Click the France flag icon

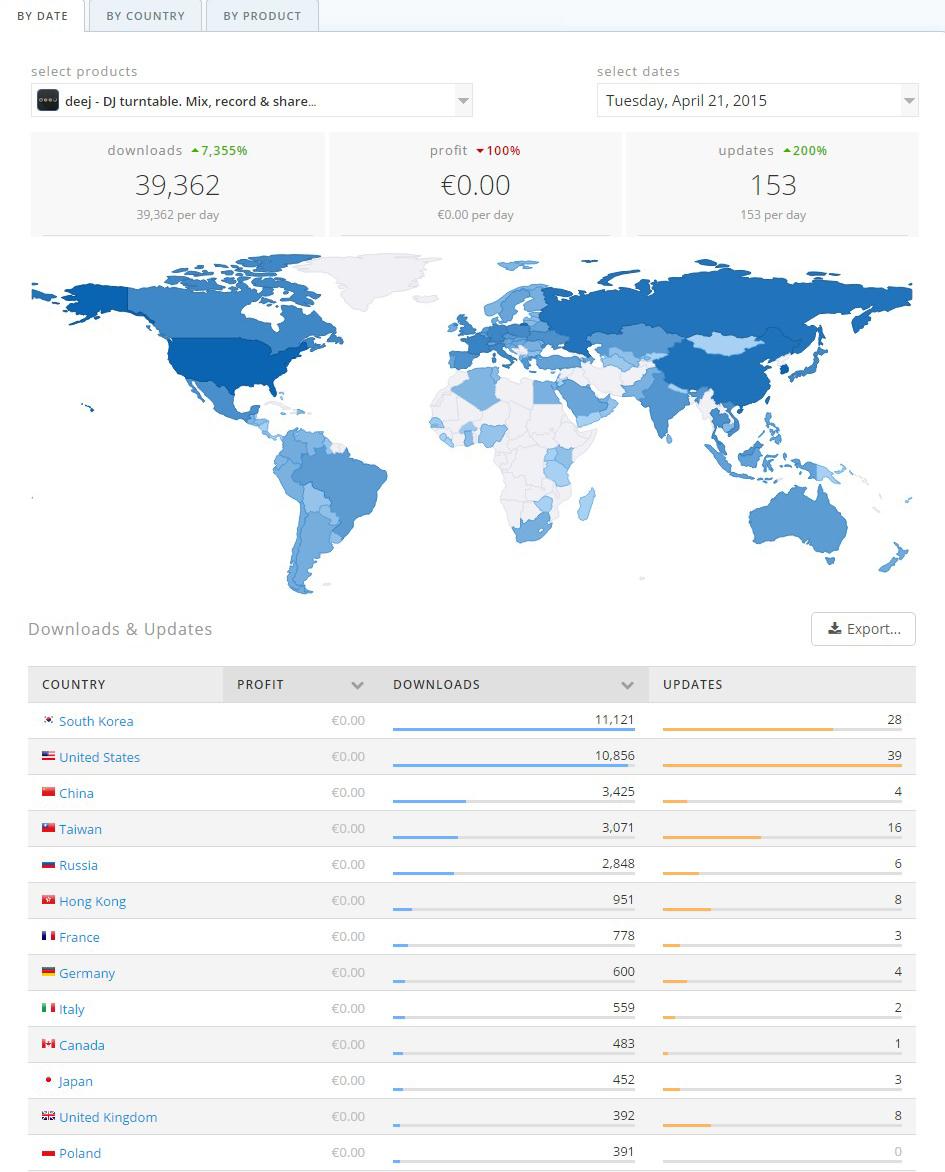(x=49, y=936)
